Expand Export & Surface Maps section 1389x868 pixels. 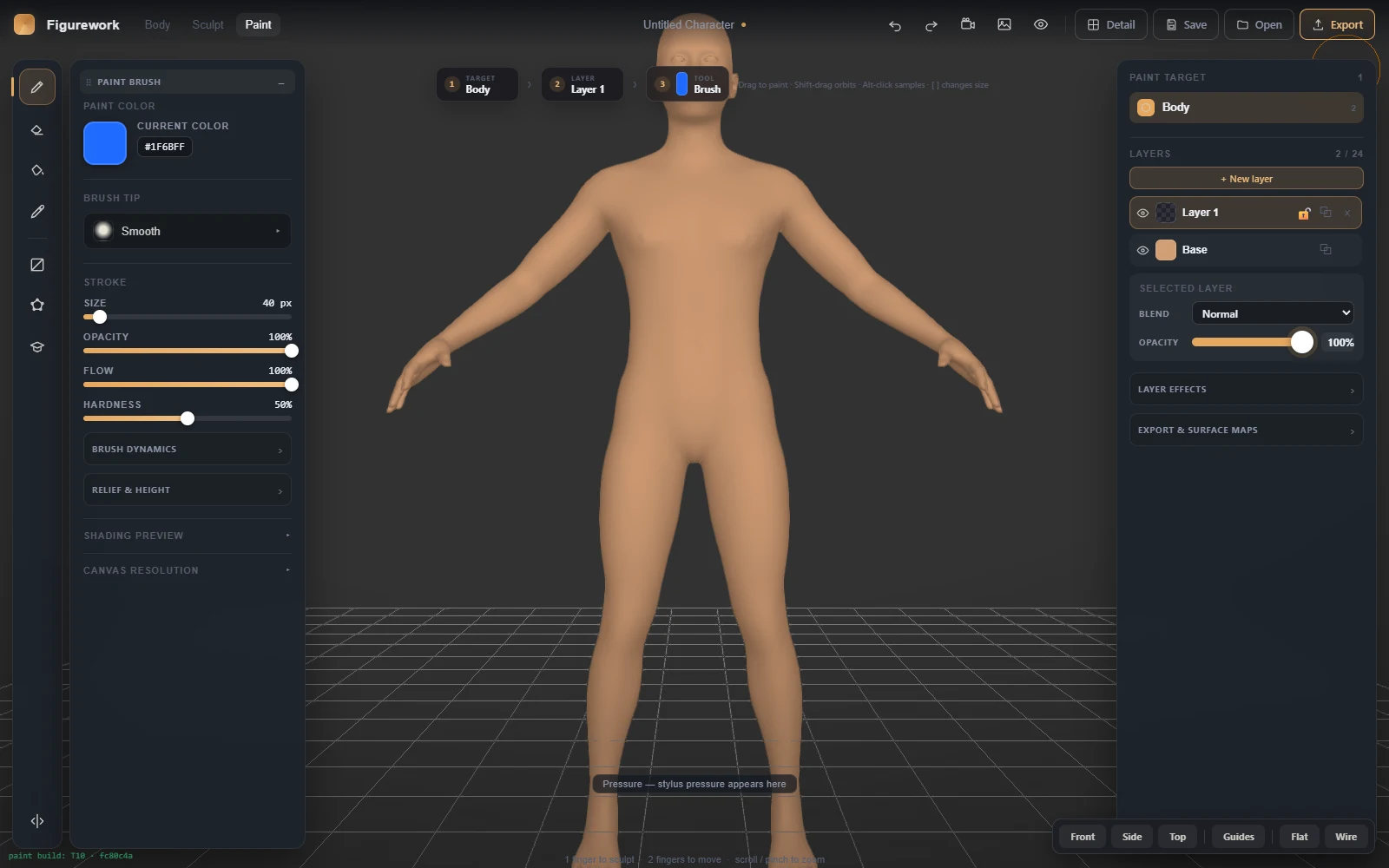pyautogui.click(x=1246, y=431)
